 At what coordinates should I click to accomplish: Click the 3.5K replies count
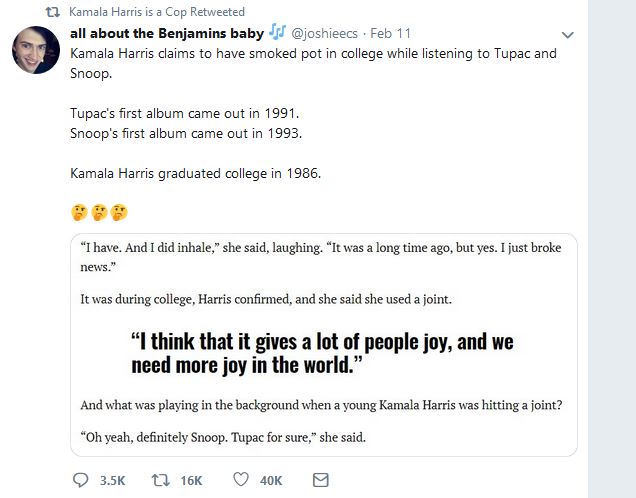tap(113, 481)
